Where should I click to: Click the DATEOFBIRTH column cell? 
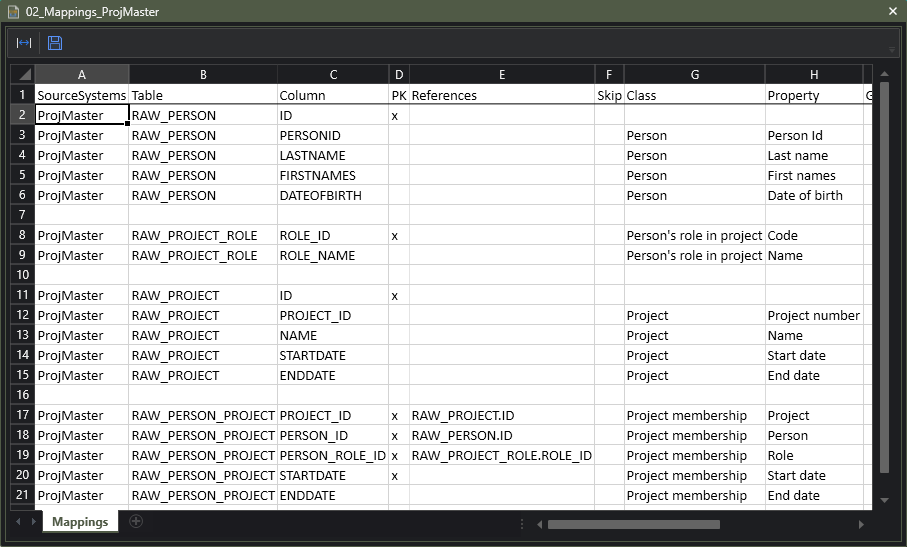coord(332,195)
